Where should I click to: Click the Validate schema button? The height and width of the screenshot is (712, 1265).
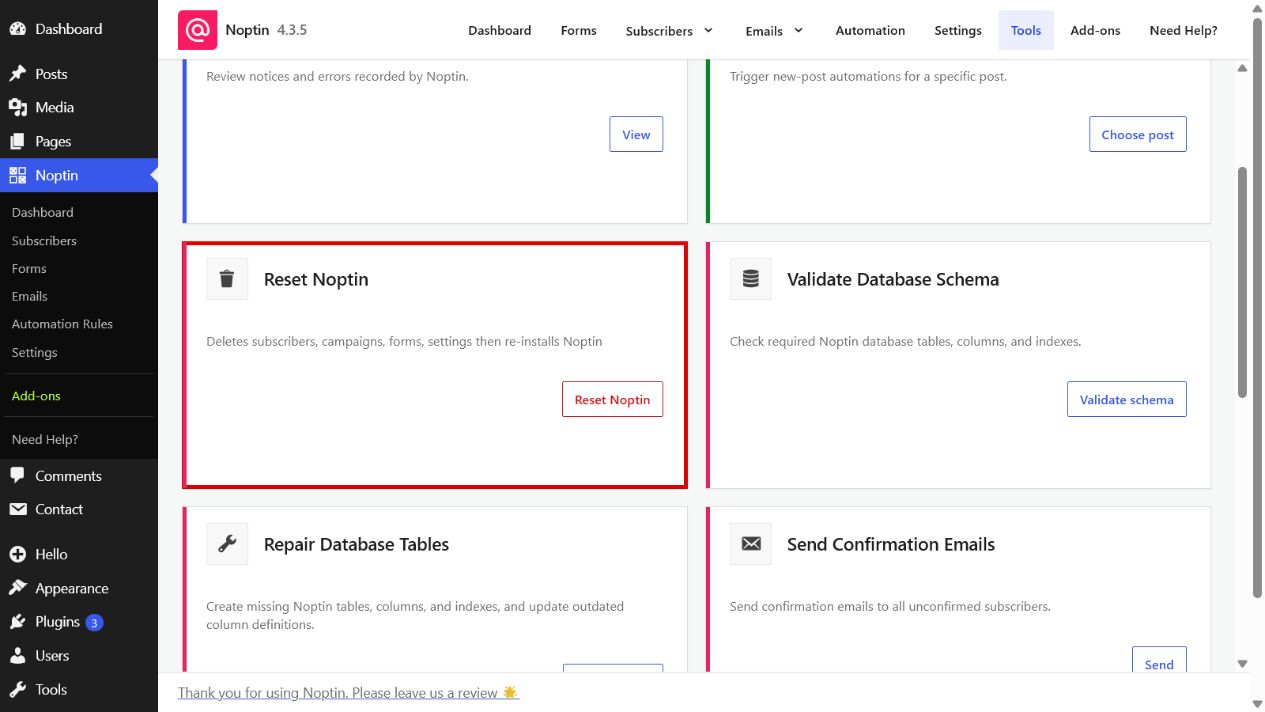click(1127, 399)
